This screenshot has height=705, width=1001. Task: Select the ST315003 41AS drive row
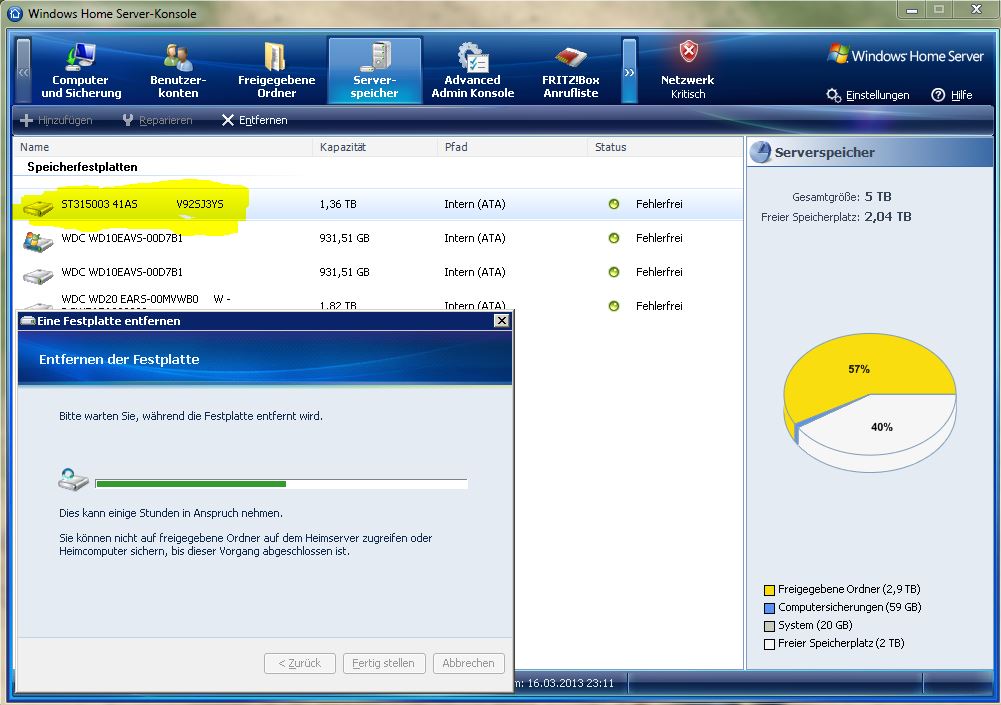click(378, 204)
